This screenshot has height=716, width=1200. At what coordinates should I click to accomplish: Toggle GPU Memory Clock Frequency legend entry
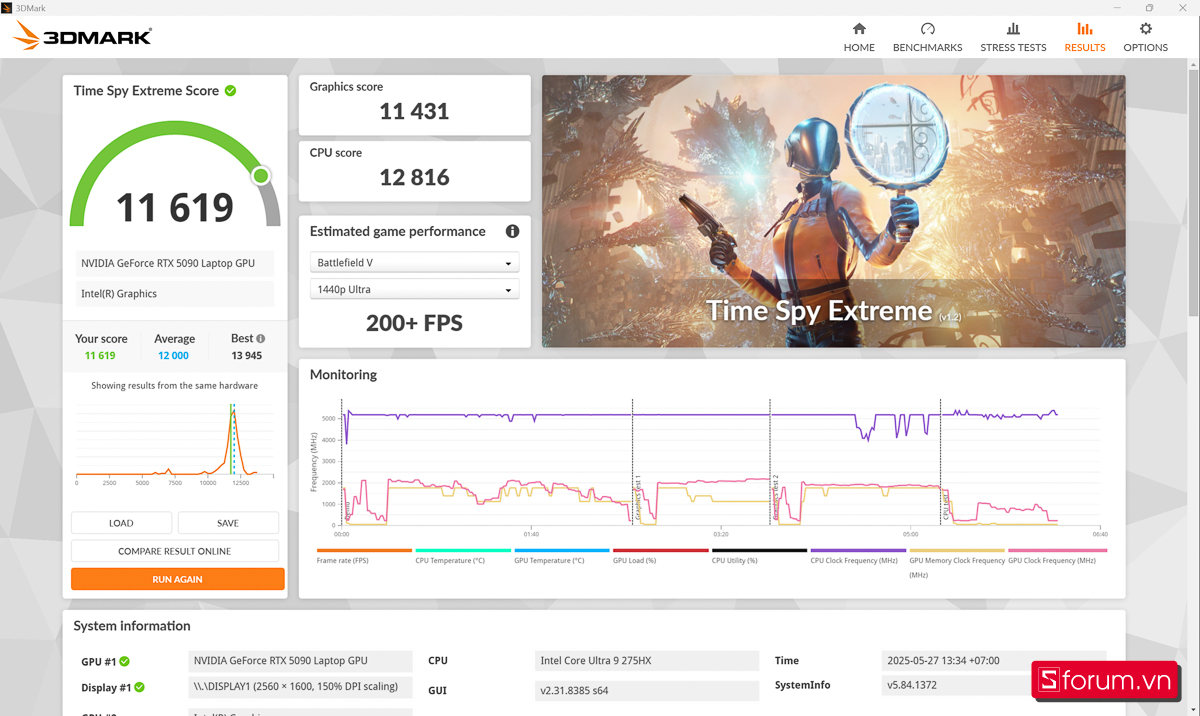coord(957,562)
